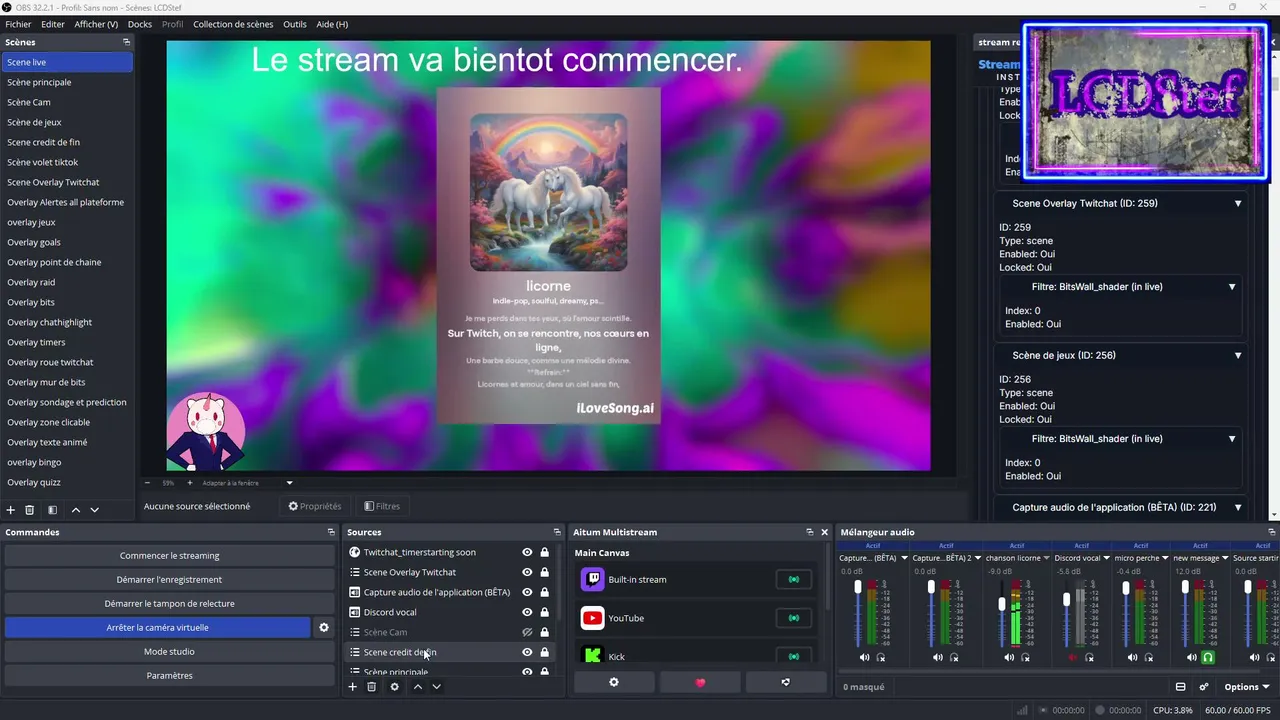Screen dimensions: 1280x720
Task: Open micro perche channel menu arrow
Action: click(x=1165, y=558)
